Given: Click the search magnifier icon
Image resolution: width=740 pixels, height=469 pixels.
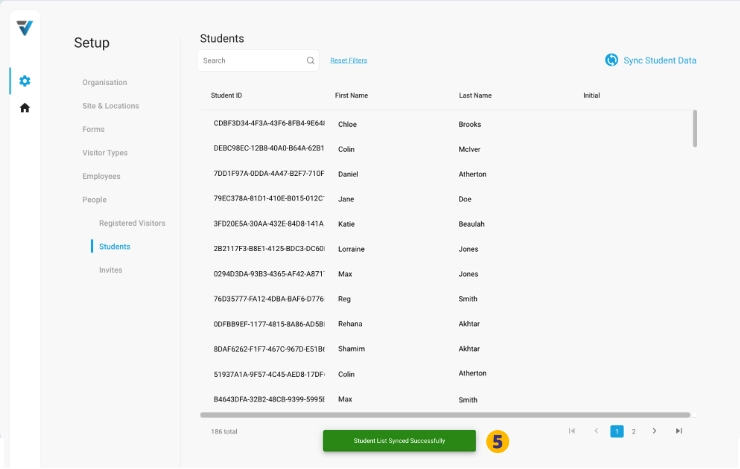Looking at the screenshot, I should [310, 61].
